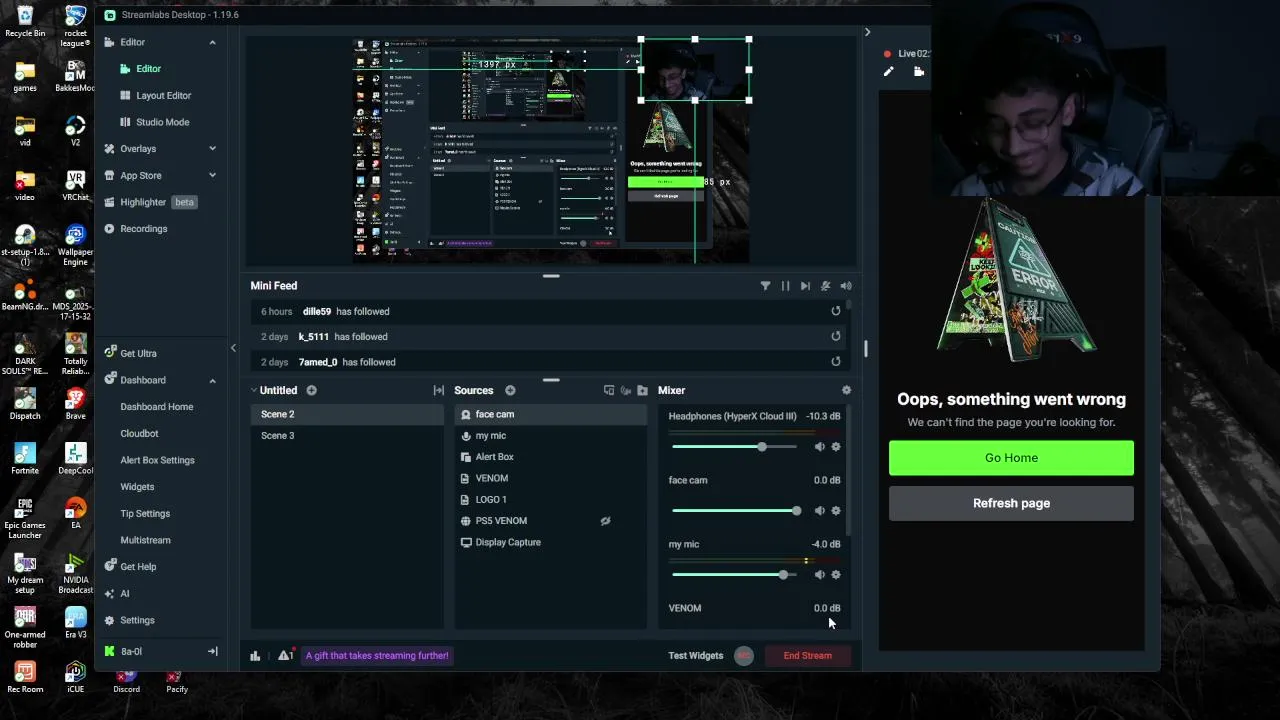Add a source folder
The height and width of the screenshot is (720, 1280).
pos(642,390)
